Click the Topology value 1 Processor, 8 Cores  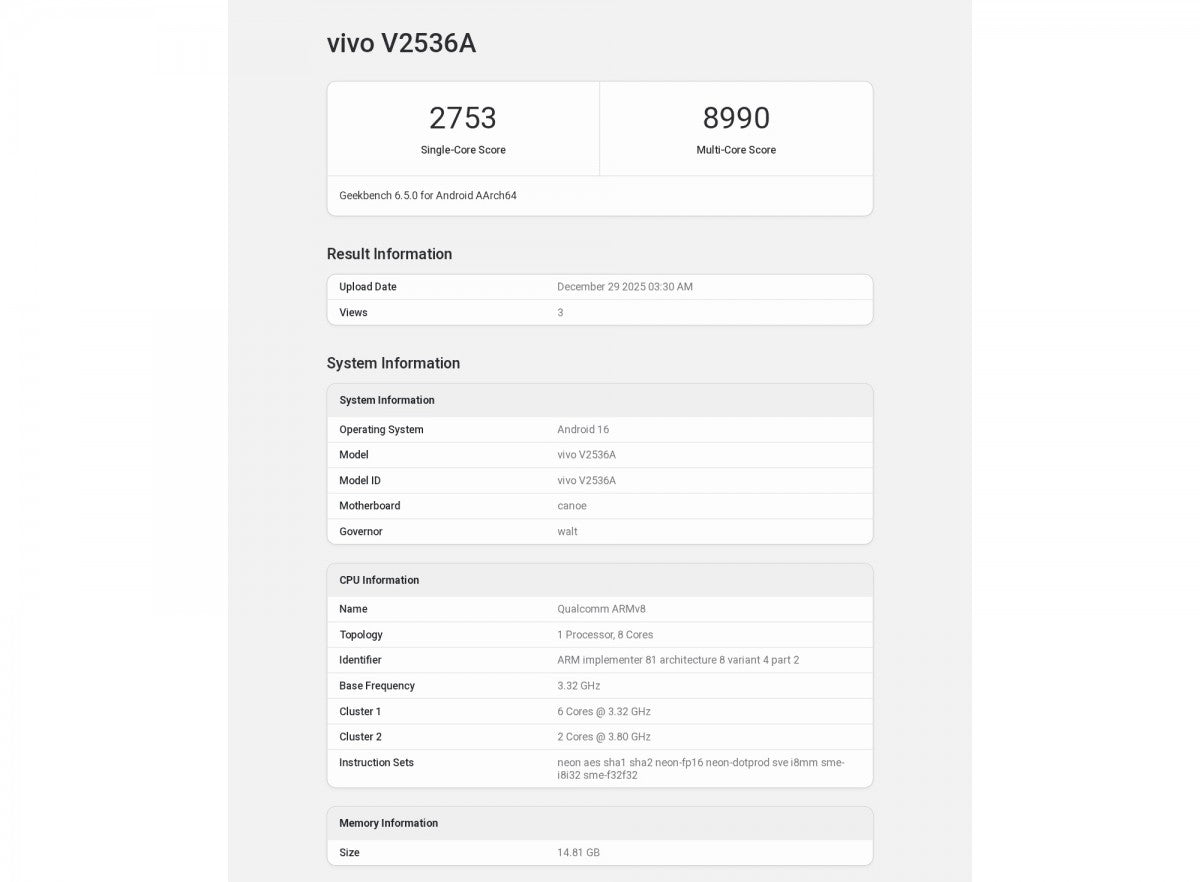pos(605,635)
